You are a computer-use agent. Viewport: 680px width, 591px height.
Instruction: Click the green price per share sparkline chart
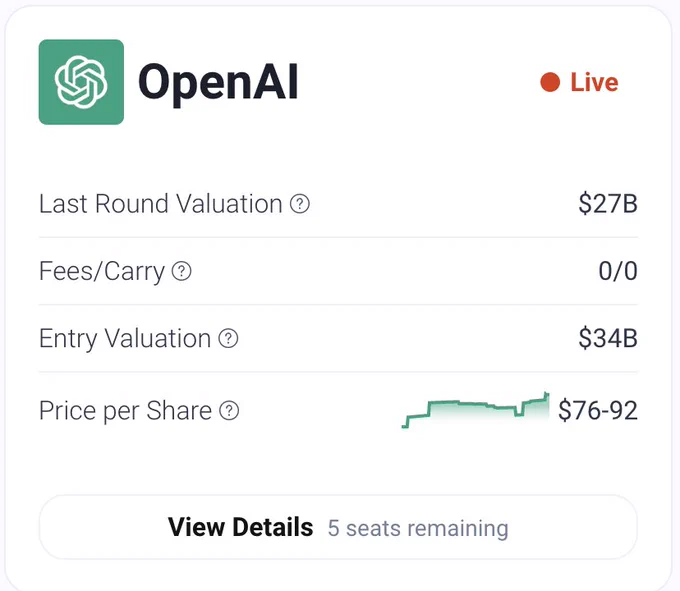(475, 410)
